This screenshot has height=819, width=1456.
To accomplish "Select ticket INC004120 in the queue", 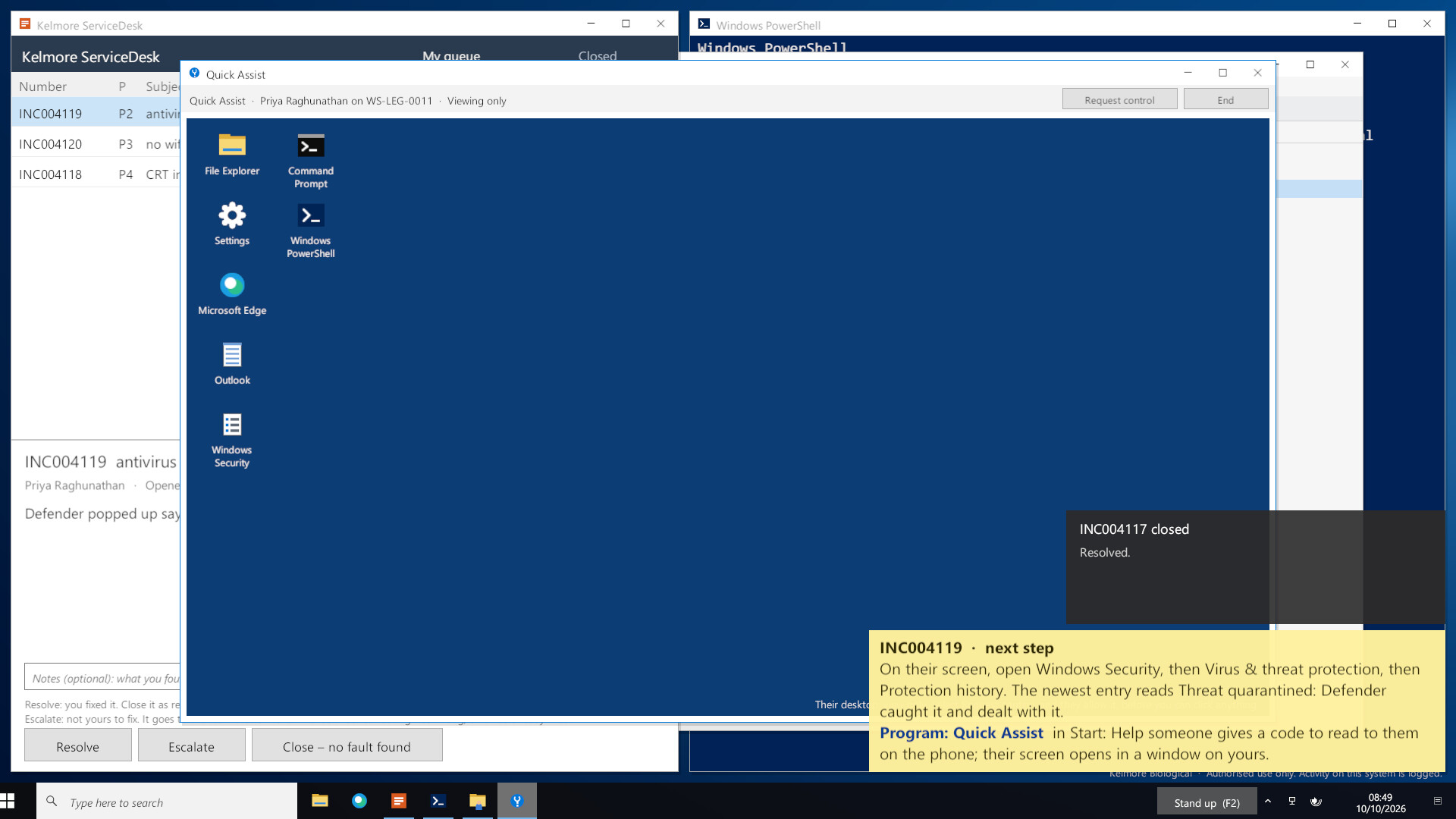I will coord(96,144).
